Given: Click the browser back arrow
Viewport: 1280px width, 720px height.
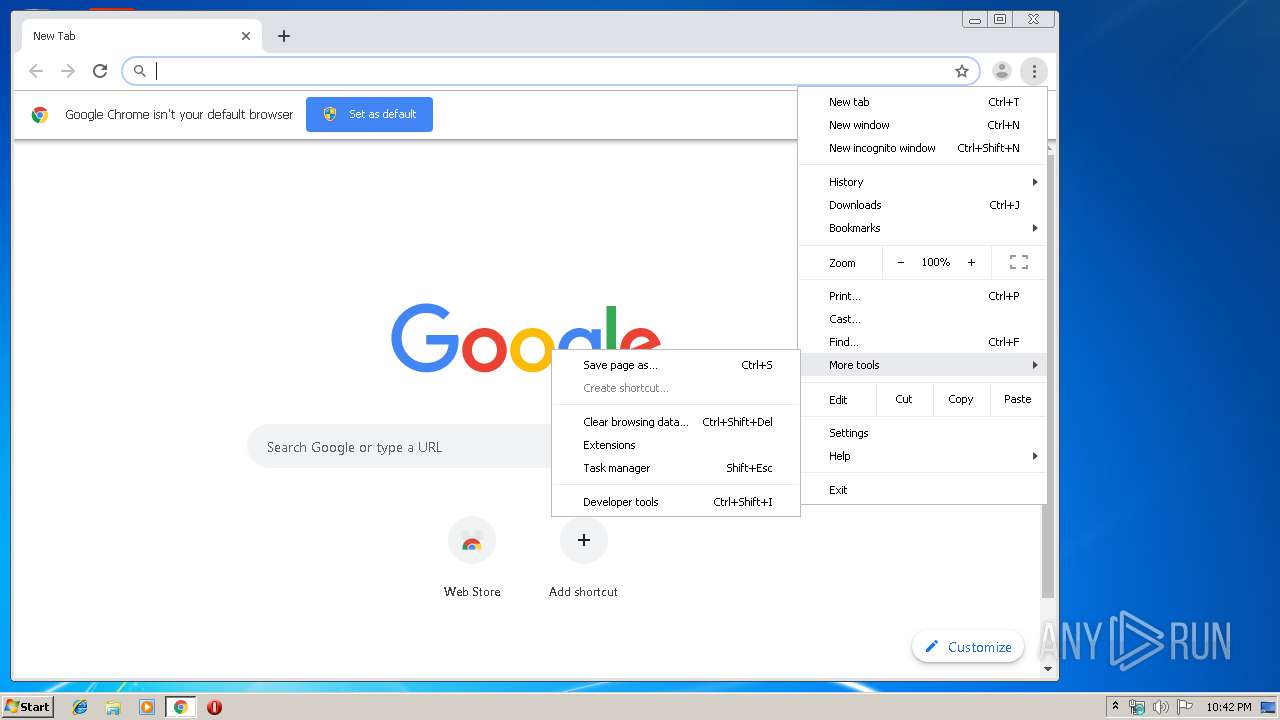Looking at the screenshot, I should pos(36,71).
